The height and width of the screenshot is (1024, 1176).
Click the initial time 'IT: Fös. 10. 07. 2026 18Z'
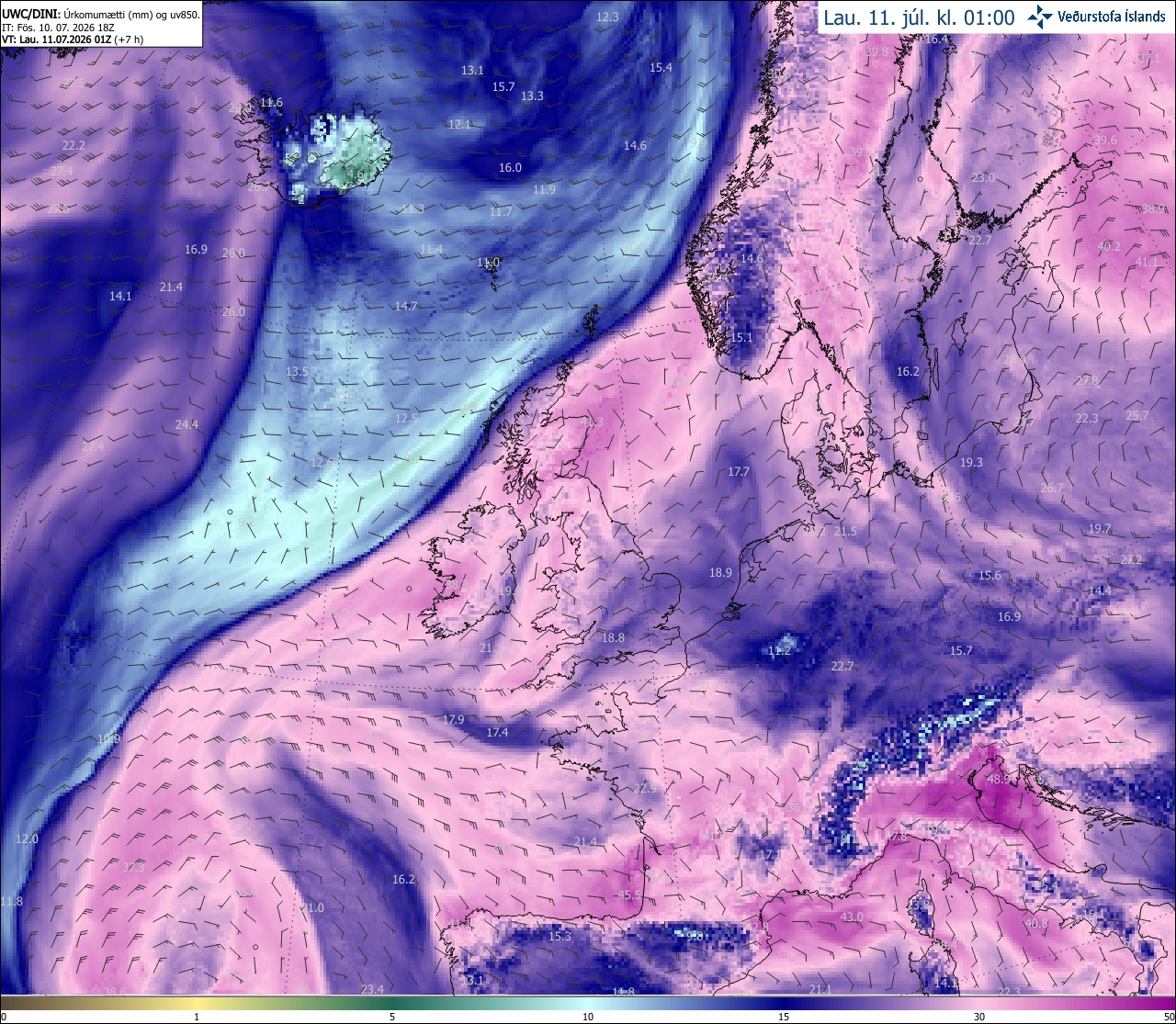pyautogui.click(x=58, y=27)
